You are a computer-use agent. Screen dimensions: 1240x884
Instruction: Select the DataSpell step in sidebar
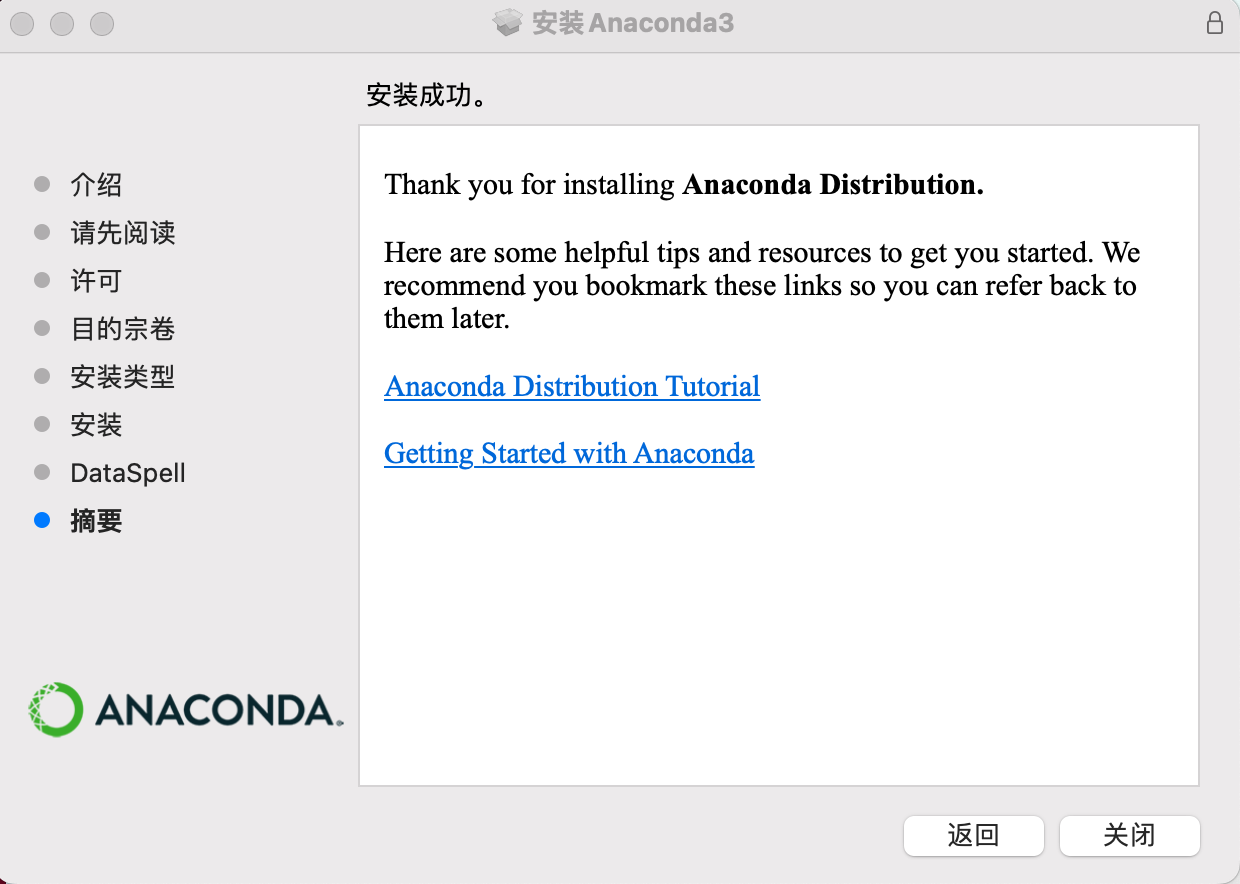pyautogui.click(x=127, y=472)
